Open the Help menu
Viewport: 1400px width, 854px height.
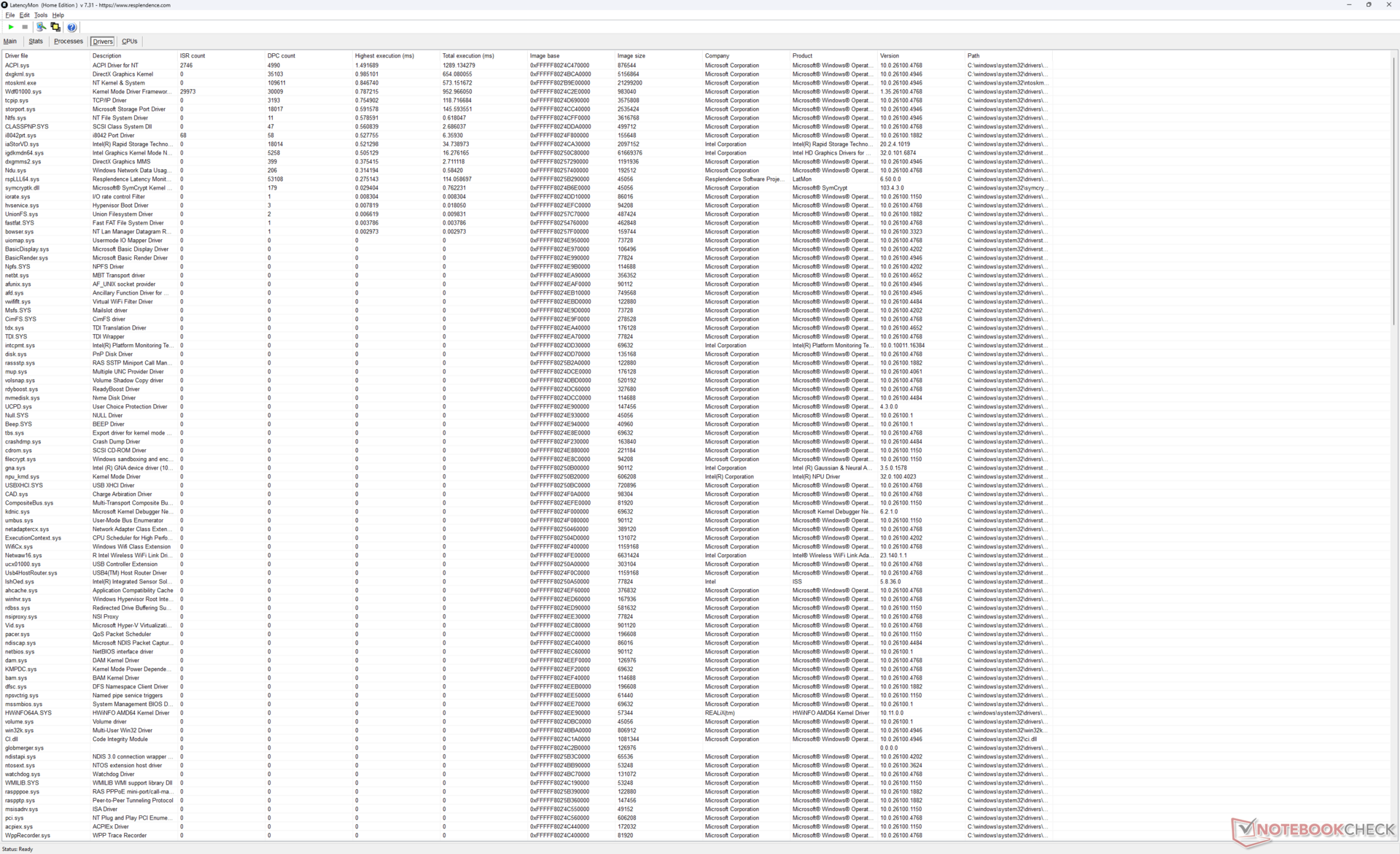[58, 15]
